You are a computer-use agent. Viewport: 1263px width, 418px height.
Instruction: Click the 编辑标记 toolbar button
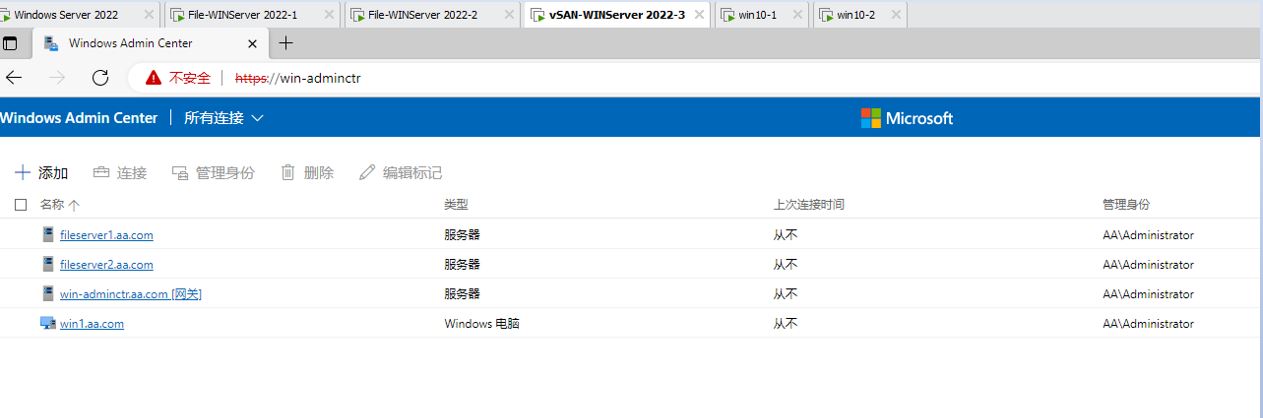(400, 173)
